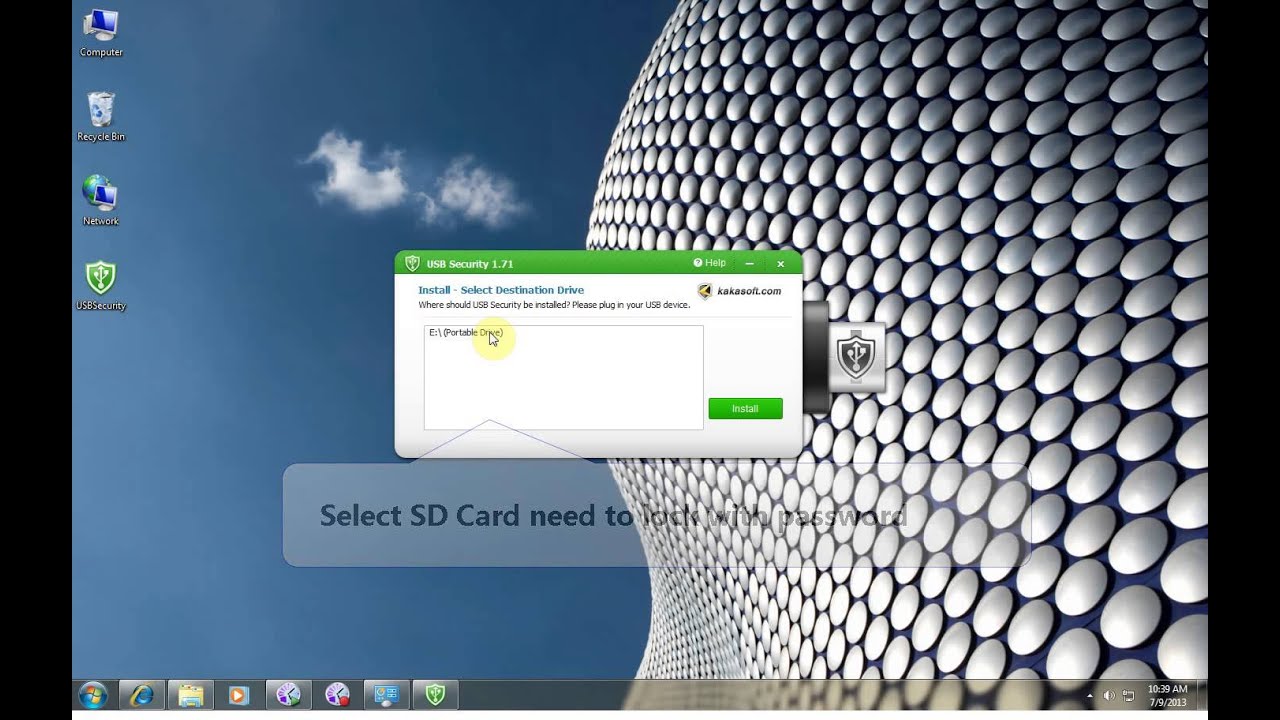Open the Windows Start menu

[x=93, y=695]
